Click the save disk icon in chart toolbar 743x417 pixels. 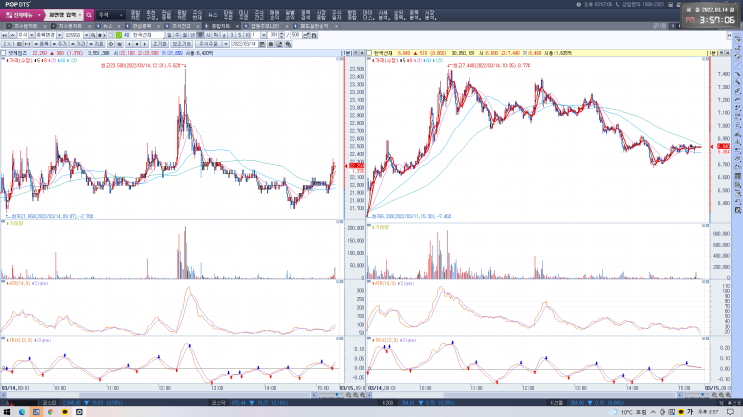click(x=314, y=35)
